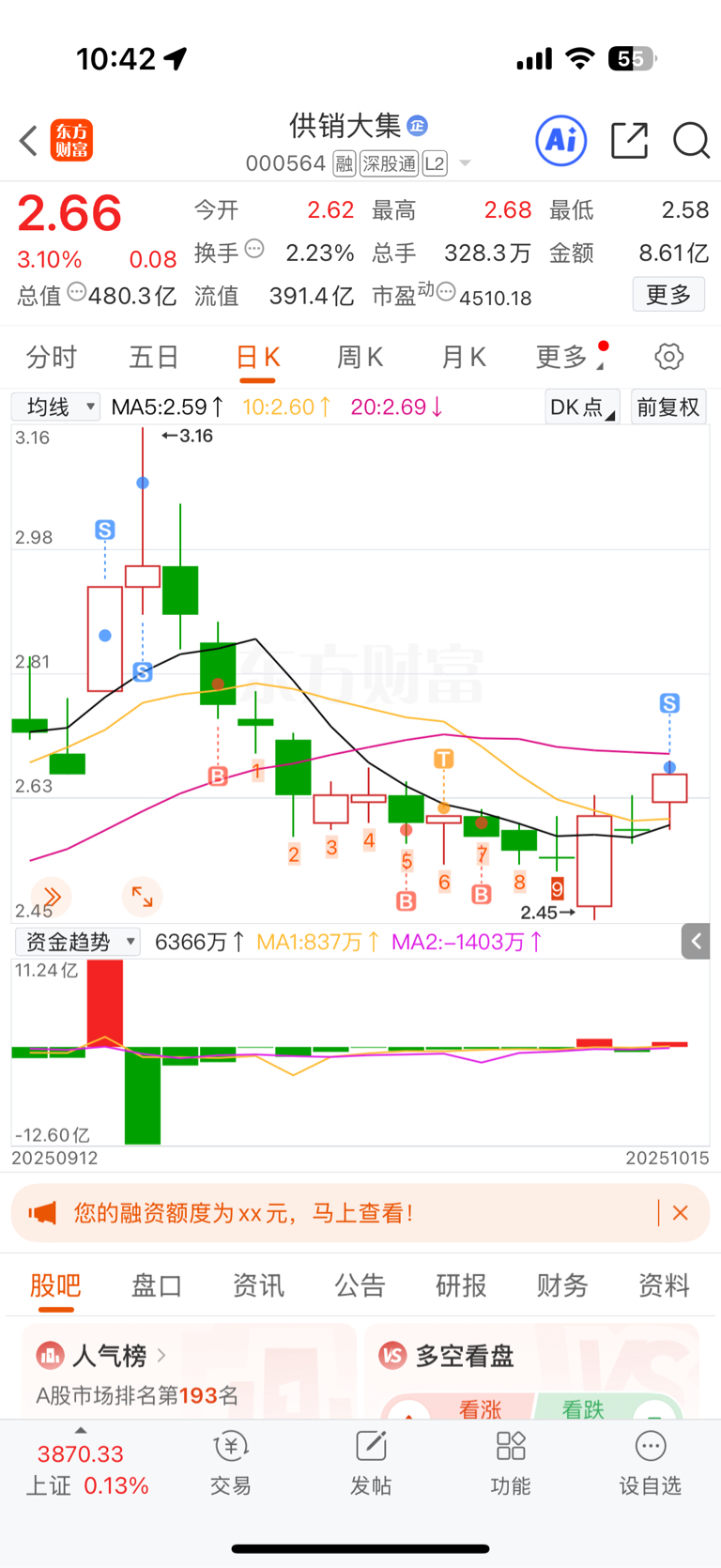Tap the L2 tag
The width and height of the screenshot is (721, 1568).
click(435, 164)
